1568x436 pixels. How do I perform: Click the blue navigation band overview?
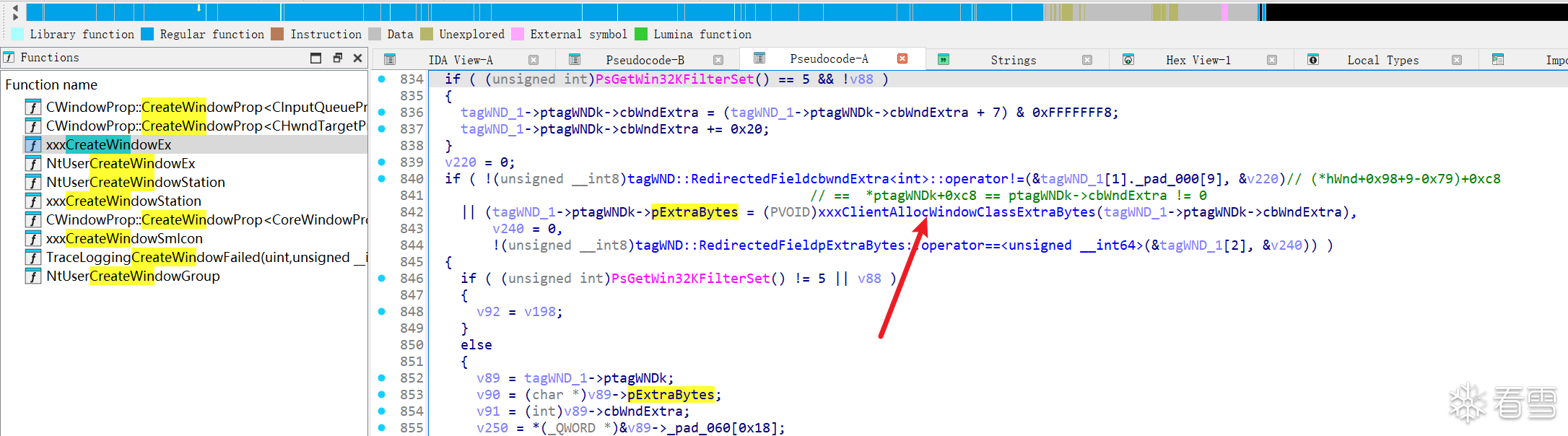534,12
